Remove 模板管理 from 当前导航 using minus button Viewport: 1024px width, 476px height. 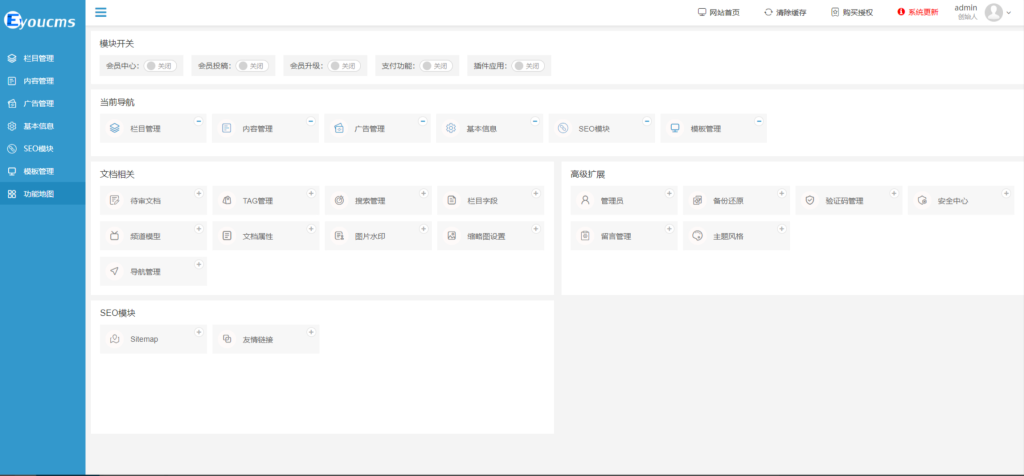click(759, 121)
